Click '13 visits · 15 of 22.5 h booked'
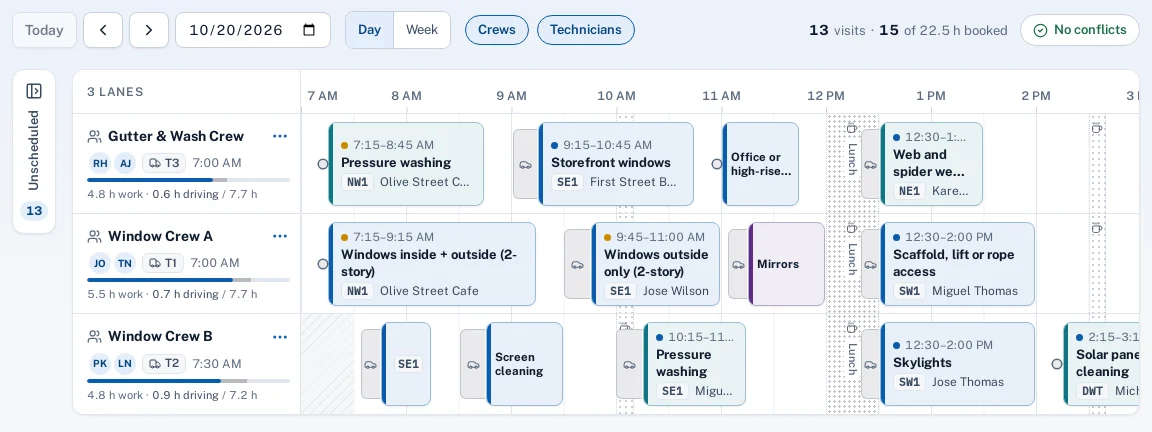The height and width of the screenshot is (432, 1152). (x=908, y=30)
